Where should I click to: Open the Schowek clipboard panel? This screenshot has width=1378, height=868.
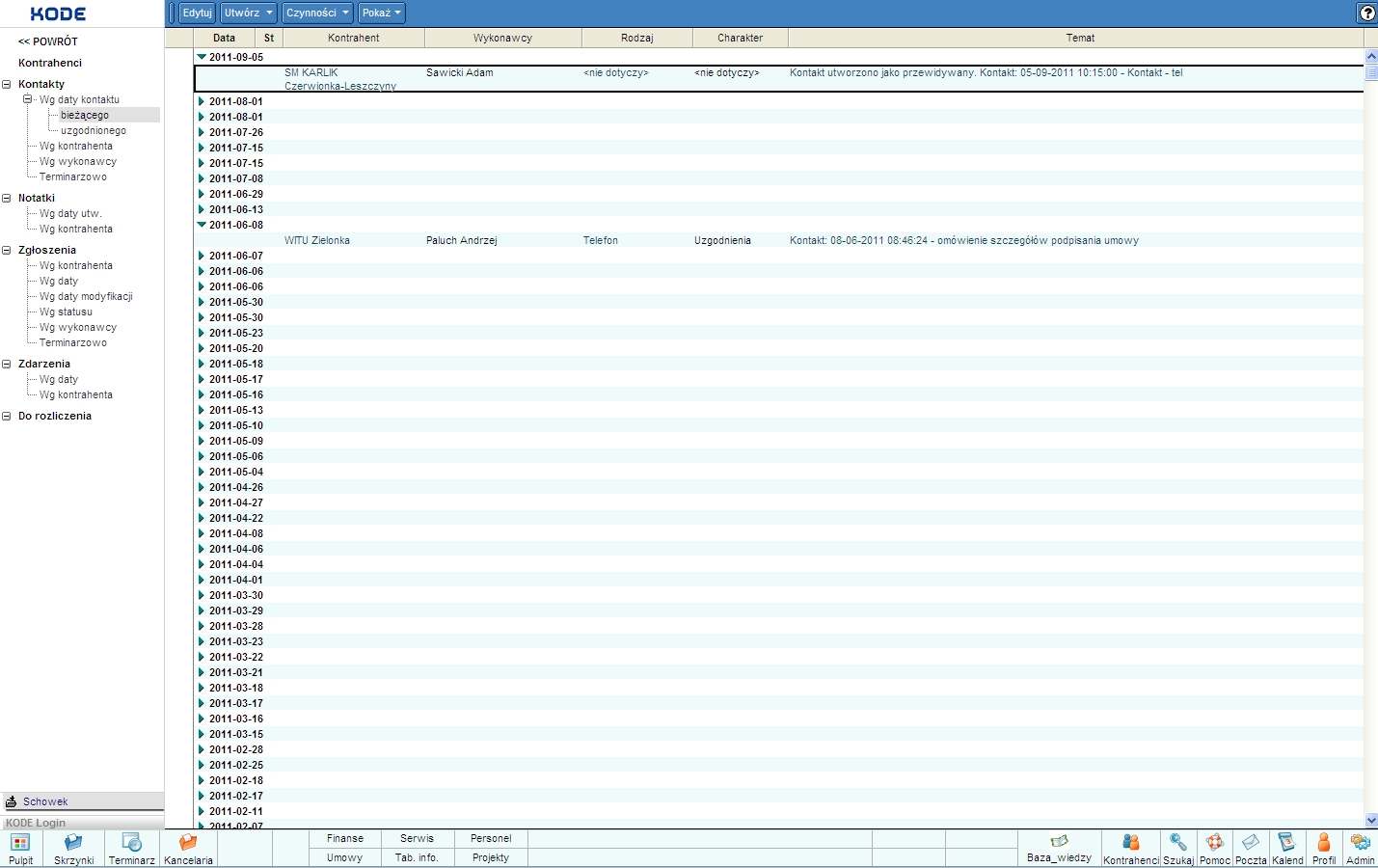click(82, 801)
